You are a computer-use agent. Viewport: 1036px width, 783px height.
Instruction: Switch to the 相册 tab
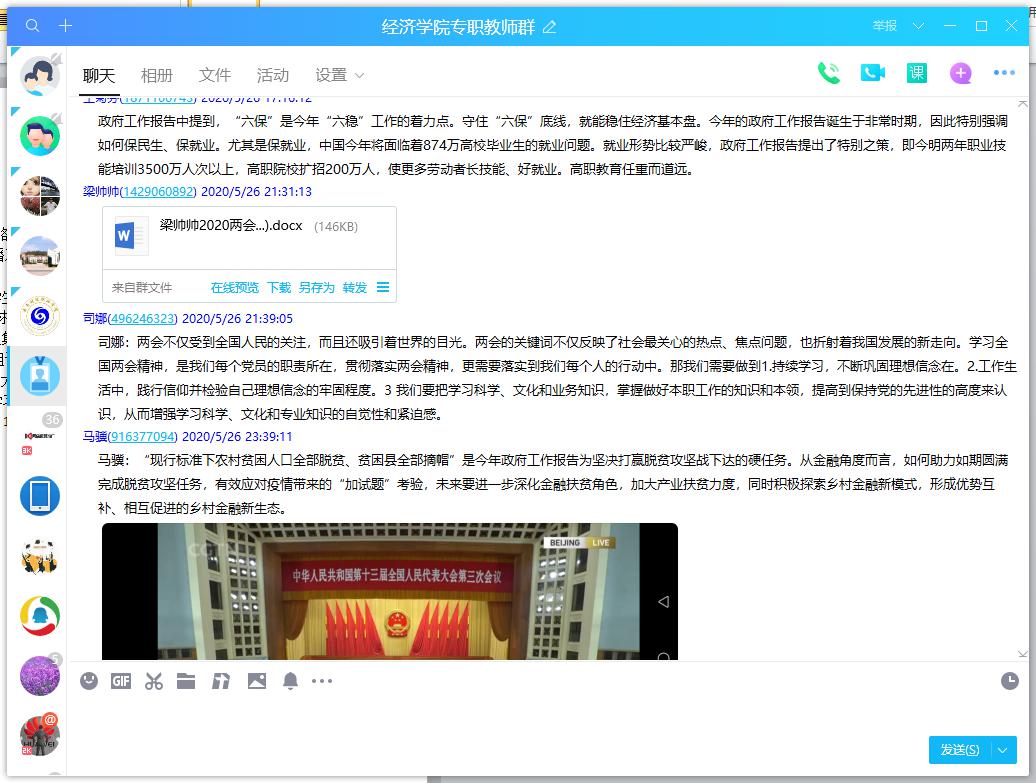[x=156, y=75]
